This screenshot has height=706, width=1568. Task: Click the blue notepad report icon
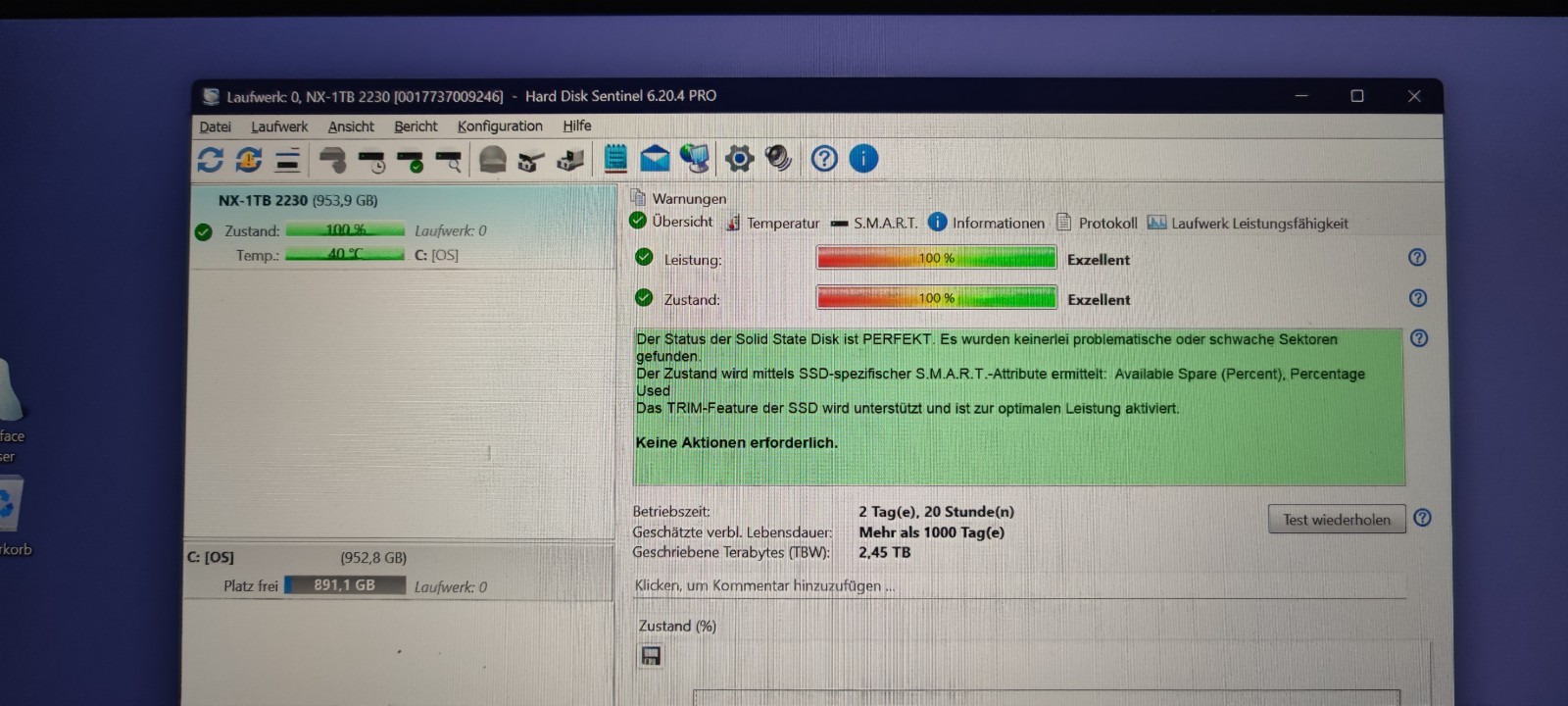(x=615, y=158)
